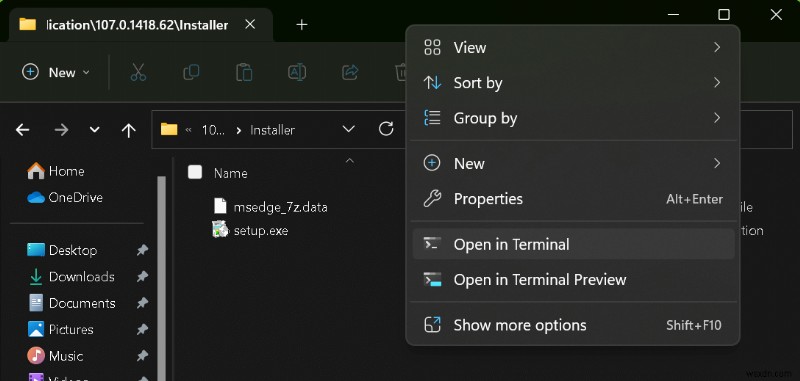Click the Delete trash icon
Image resolution: width=800 pixels, height=381 pixels.
[402, 72]
